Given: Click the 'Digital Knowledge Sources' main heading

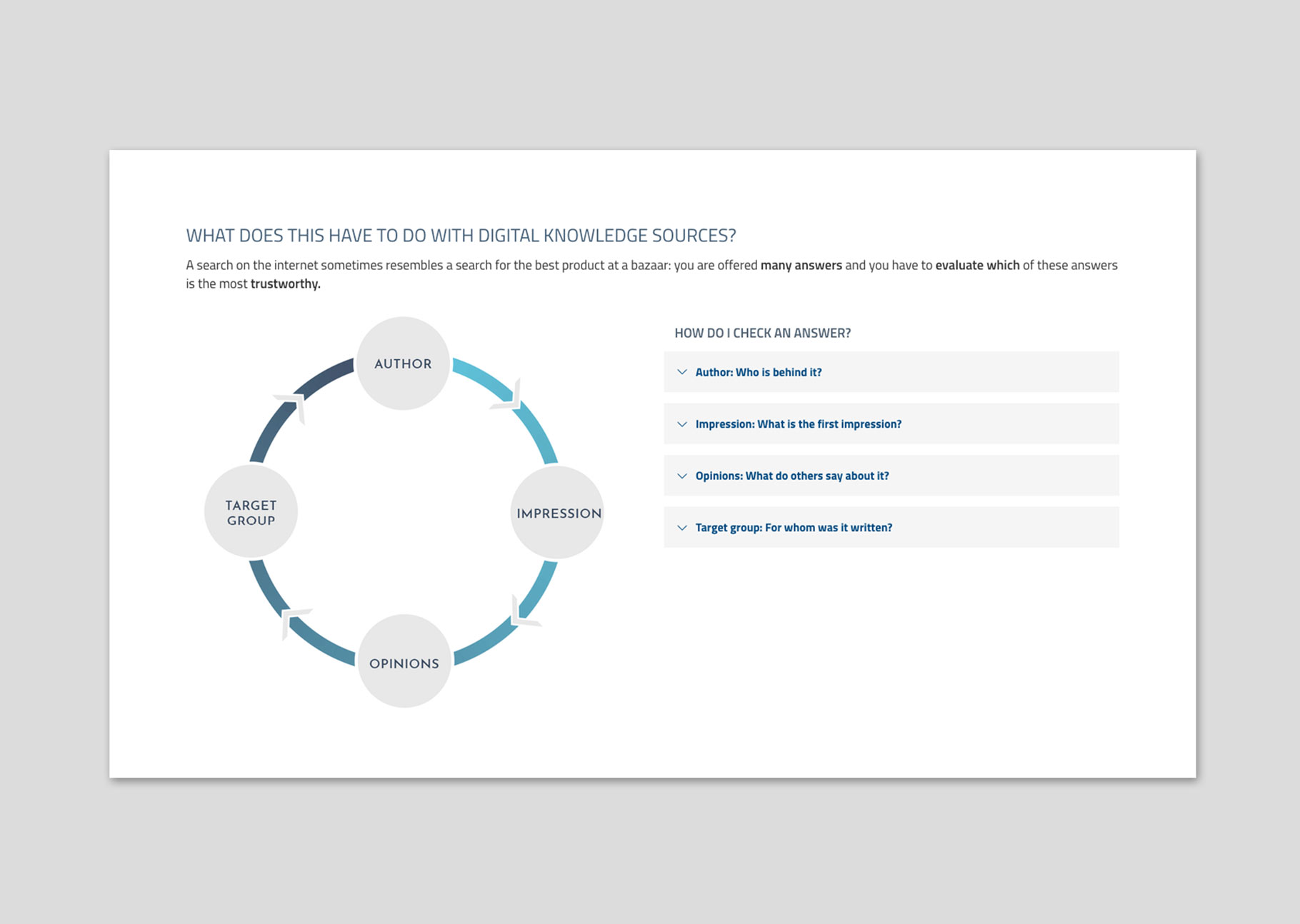Looking at the screenshot, I should click(461, 236).
